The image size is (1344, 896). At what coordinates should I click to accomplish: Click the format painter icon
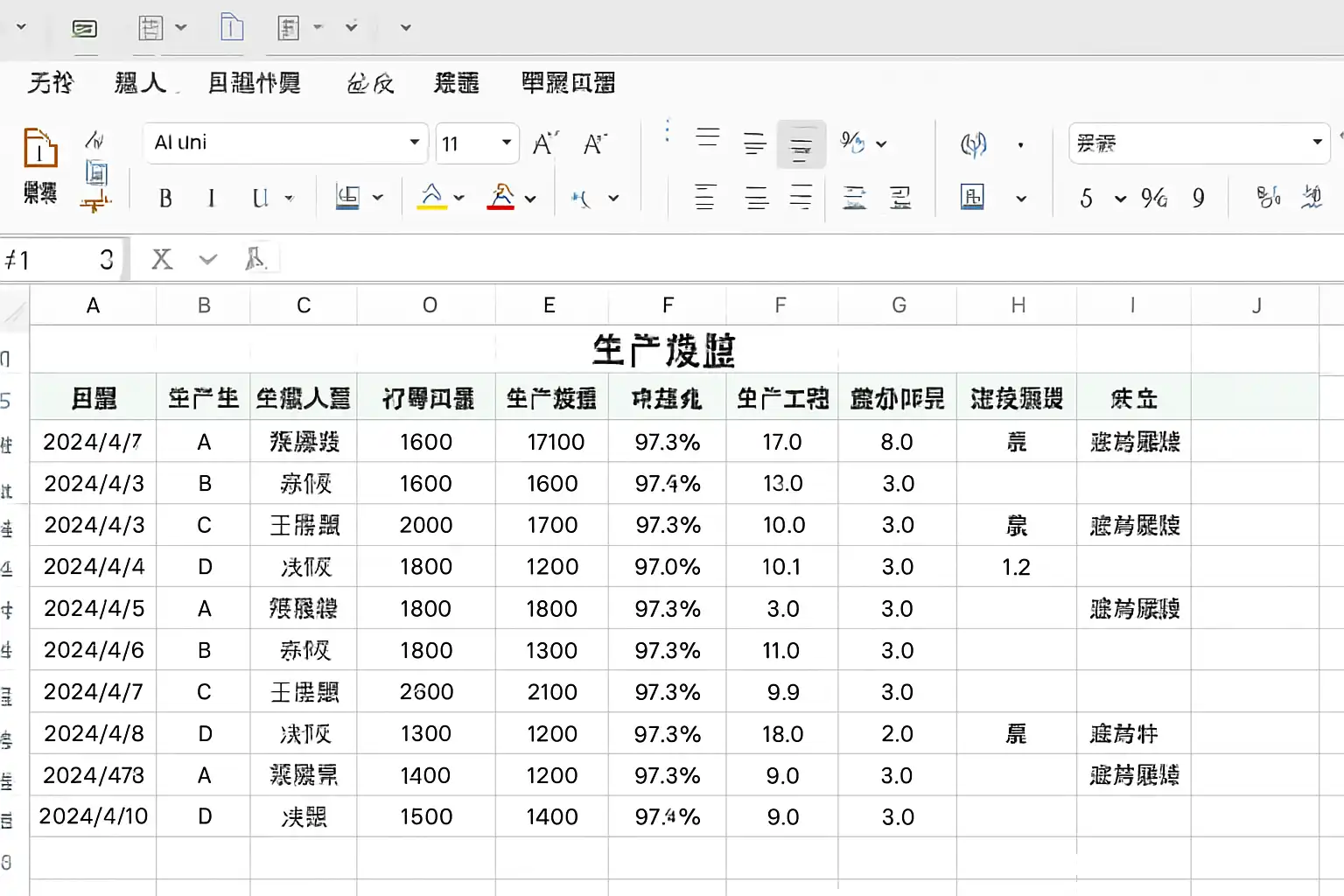(x=95, y=203)
